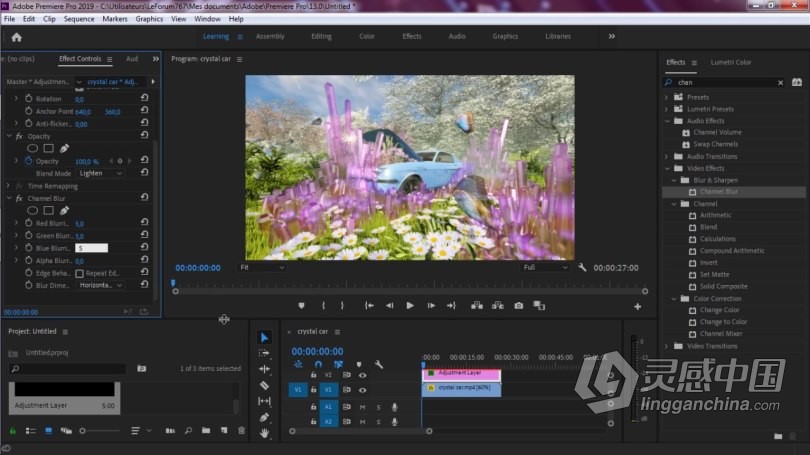Viewport: 810px width, 455px height.
Task: Select the Razor tool
Action: pyautogui.click(x=264, y=385)
